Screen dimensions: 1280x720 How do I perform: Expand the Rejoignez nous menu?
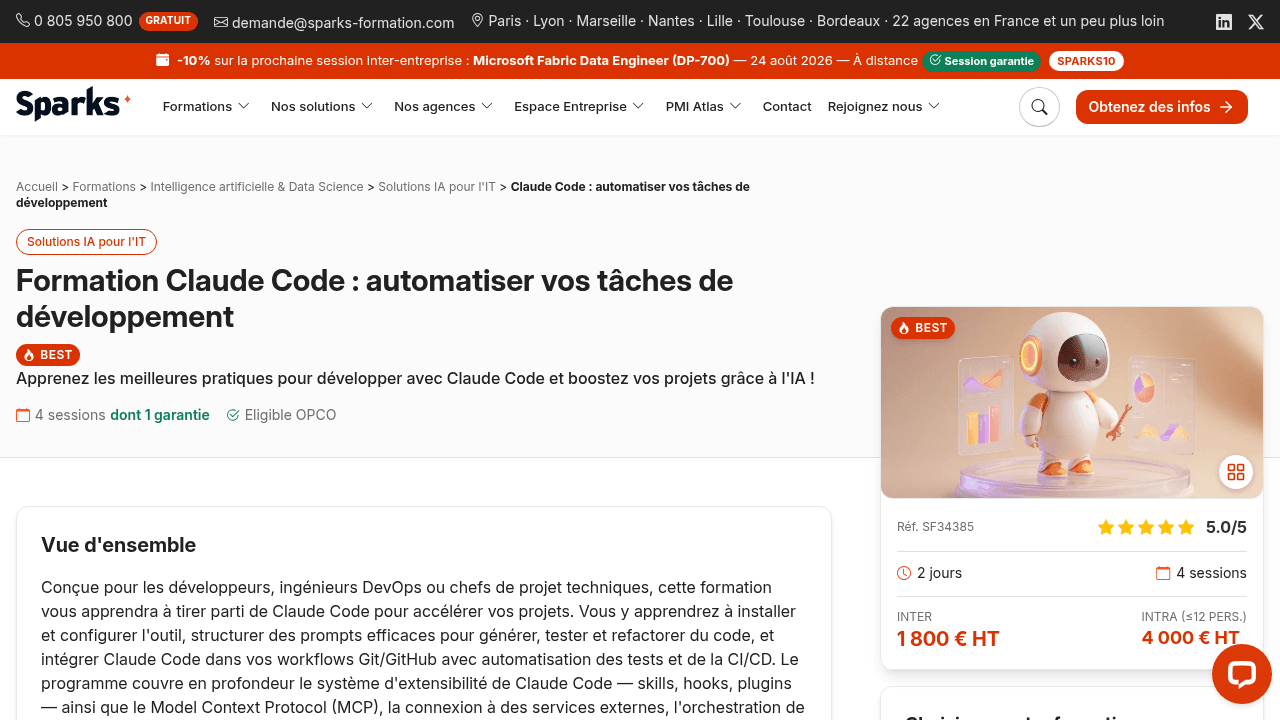coord(884,107)
